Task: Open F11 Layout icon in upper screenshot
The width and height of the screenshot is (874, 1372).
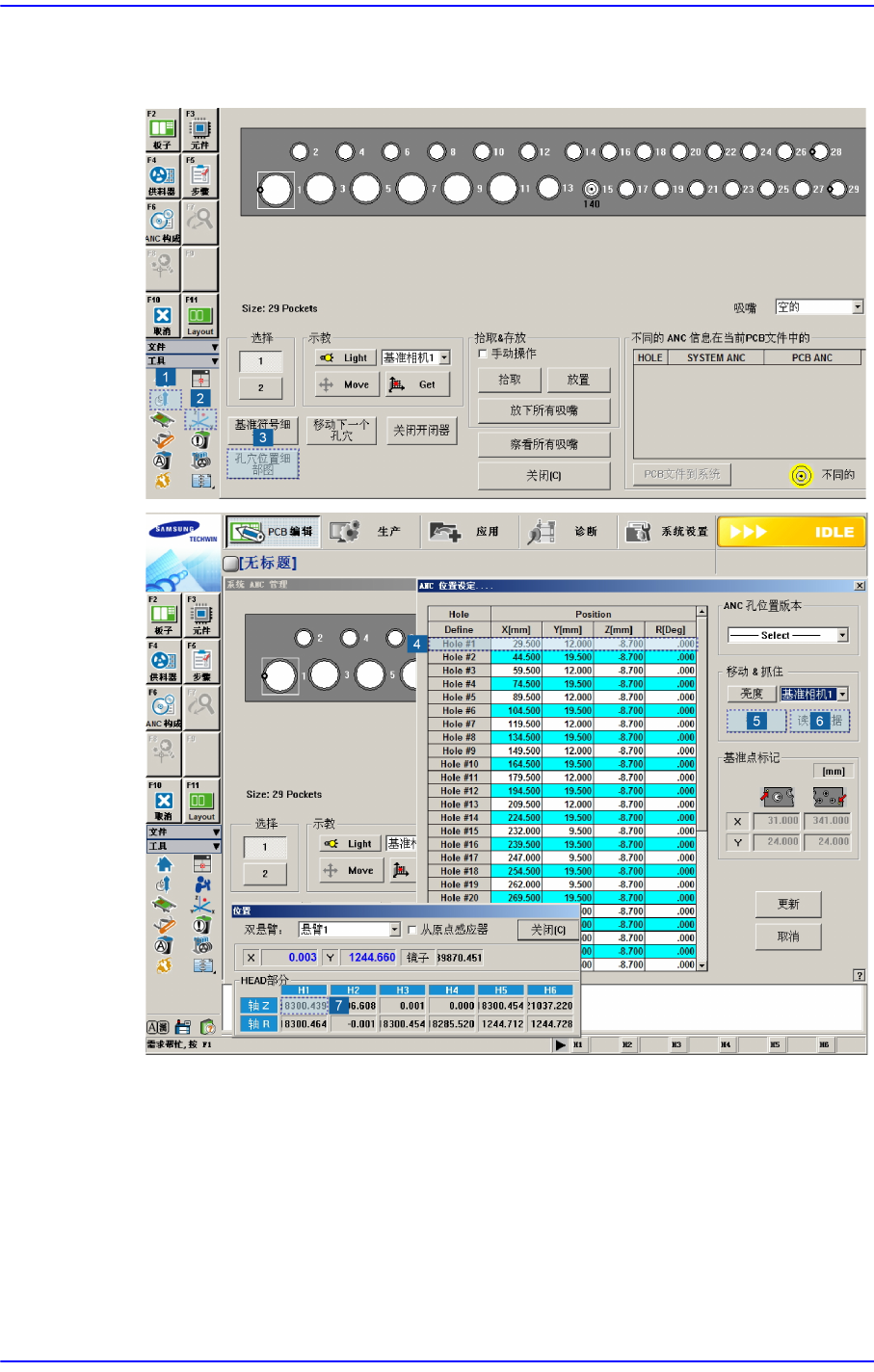Action: coord(199,315)
